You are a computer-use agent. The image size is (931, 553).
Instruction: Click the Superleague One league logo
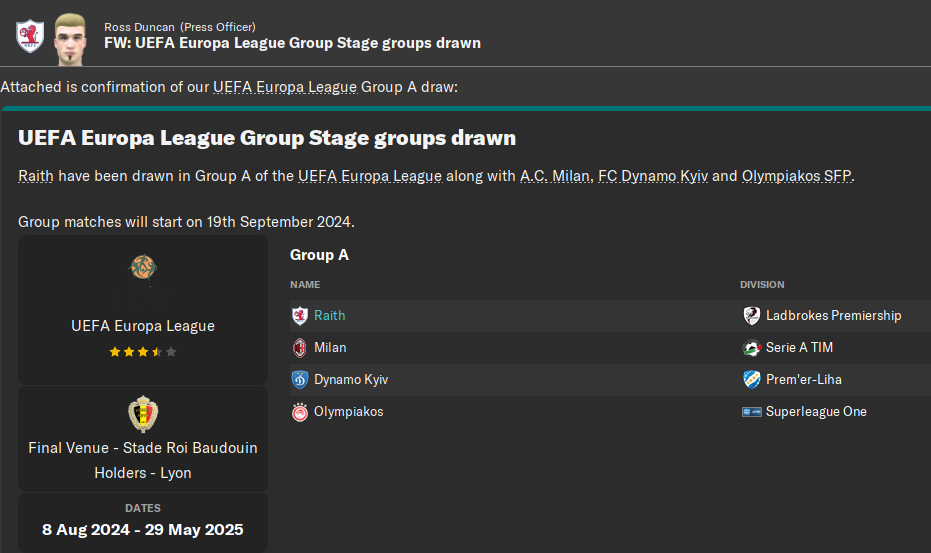pyautogui.click(x=752, y=412)
